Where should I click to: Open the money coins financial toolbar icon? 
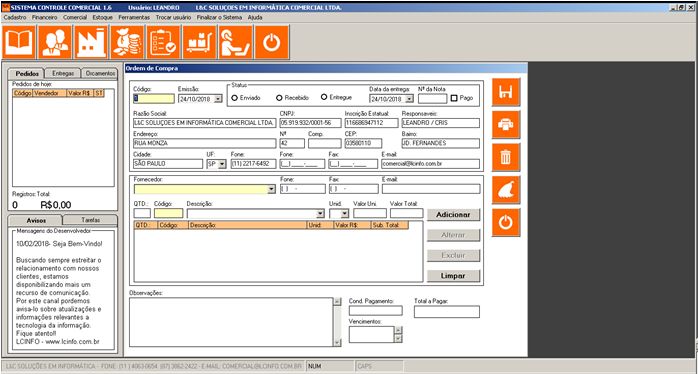click(127, 42)
